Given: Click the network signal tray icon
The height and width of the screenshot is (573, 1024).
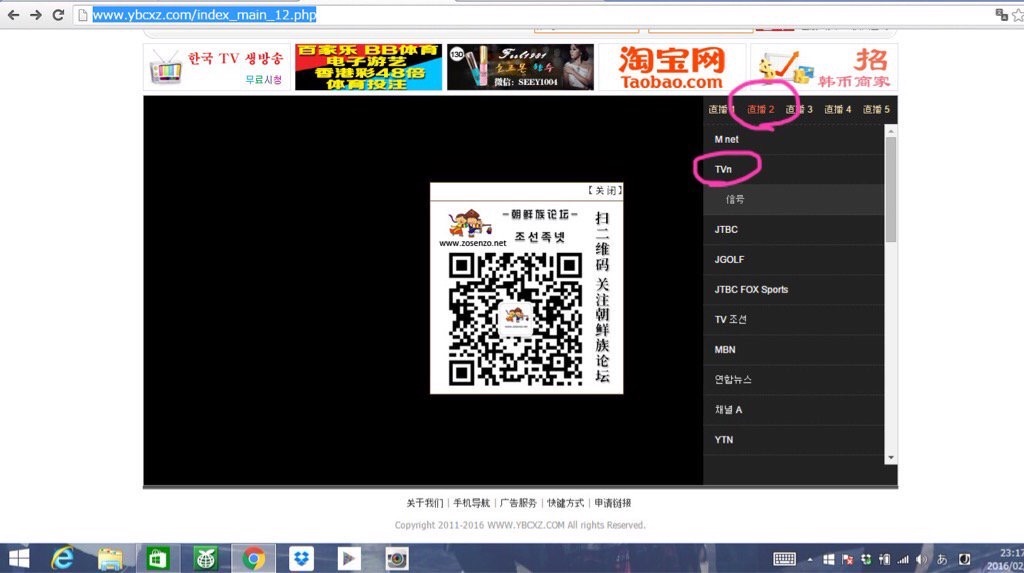Looking at the screenshot, I should (903, 559).
